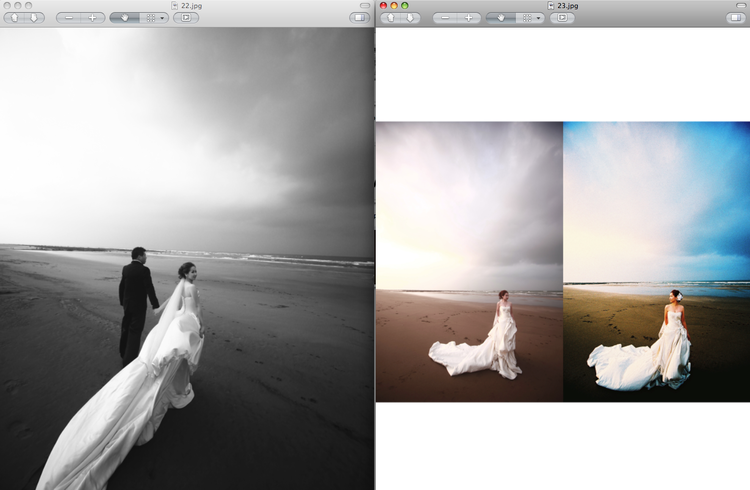The image size is (750, 490).
Task: Click the 22.jpg title proxy file icon
Action: [x=175, y=6]
